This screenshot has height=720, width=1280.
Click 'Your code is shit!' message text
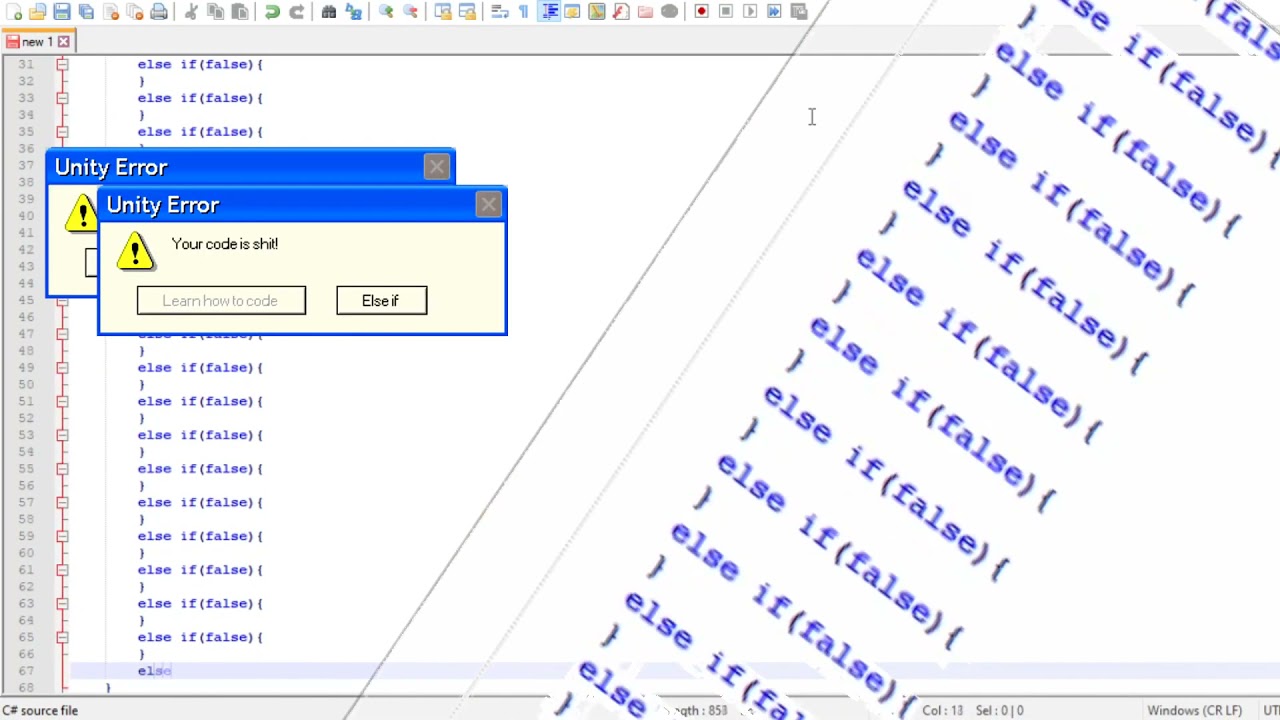click(225, 244)
